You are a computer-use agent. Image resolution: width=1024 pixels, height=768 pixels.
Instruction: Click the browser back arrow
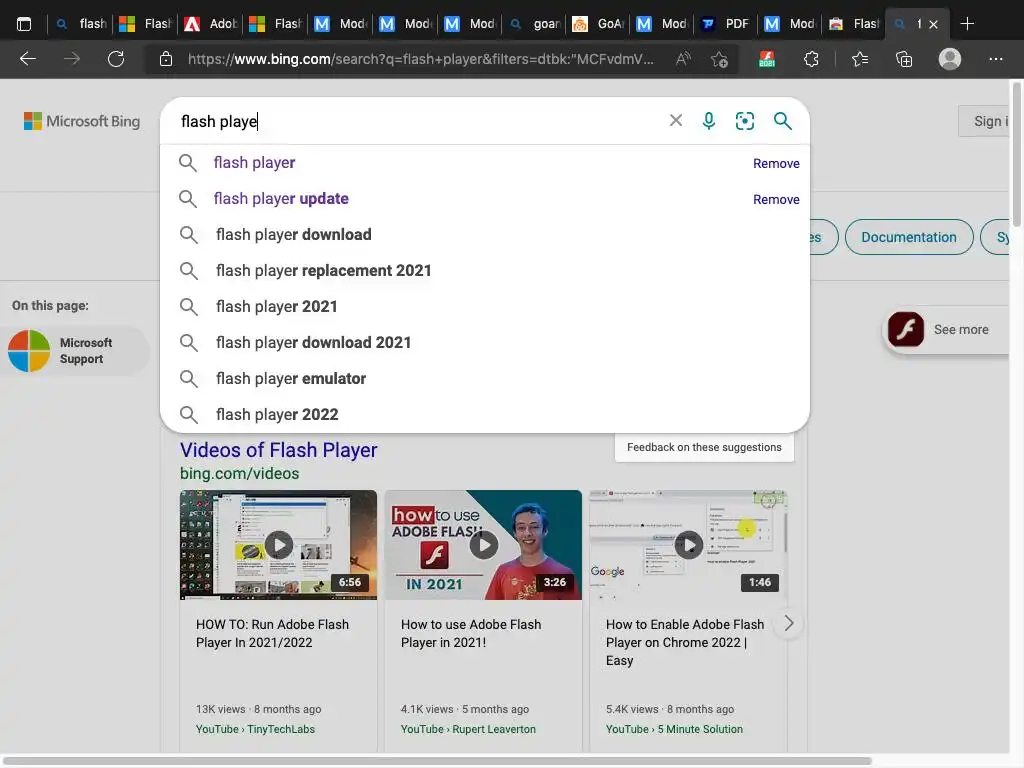point(27,59)
